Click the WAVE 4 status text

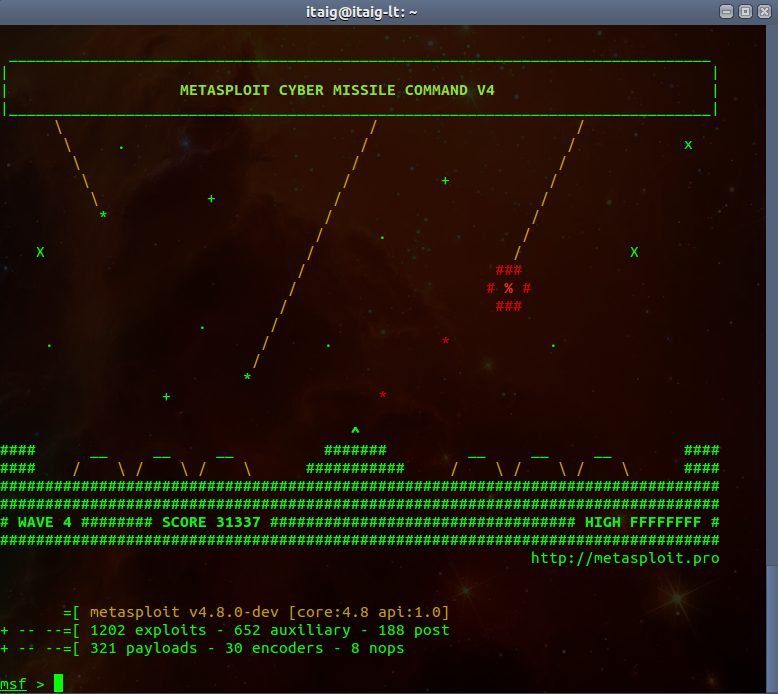tap(45, 522)
